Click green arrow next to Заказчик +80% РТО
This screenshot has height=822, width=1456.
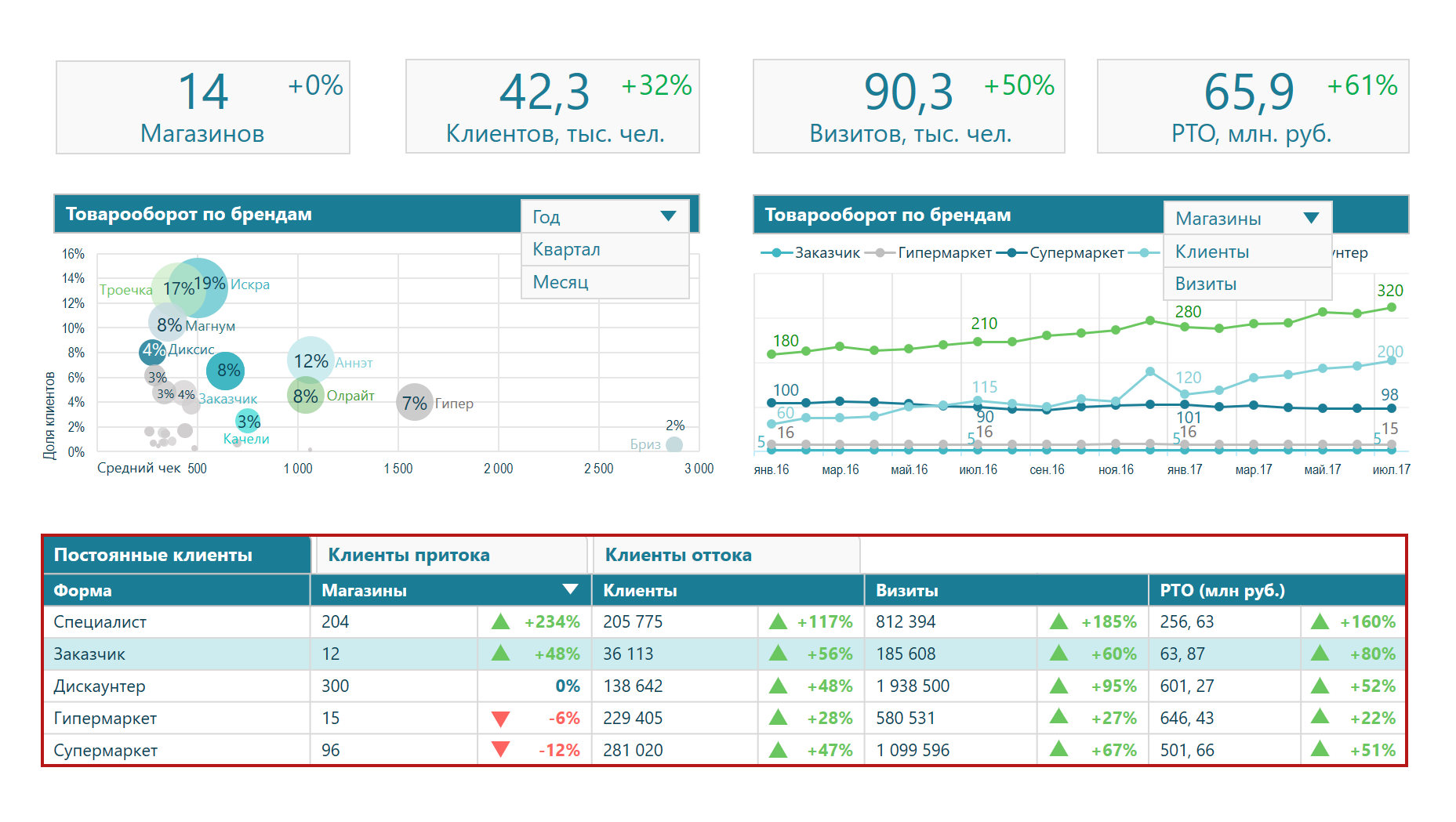(1320, 653)
